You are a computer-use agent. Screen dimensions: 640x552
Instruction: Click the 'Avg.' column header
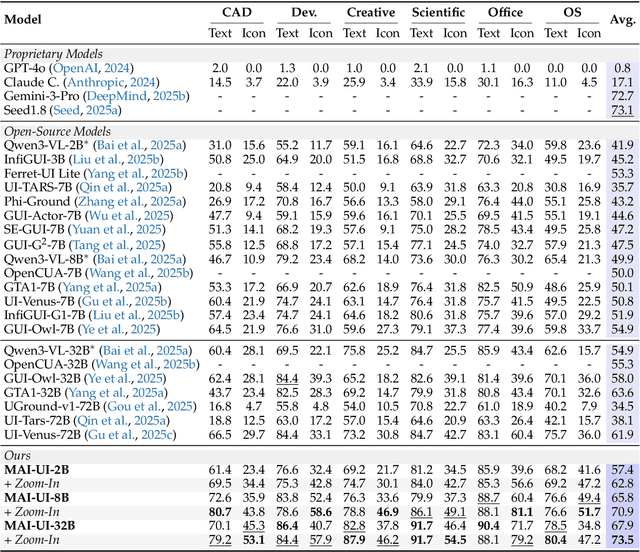tap(622, 20)
